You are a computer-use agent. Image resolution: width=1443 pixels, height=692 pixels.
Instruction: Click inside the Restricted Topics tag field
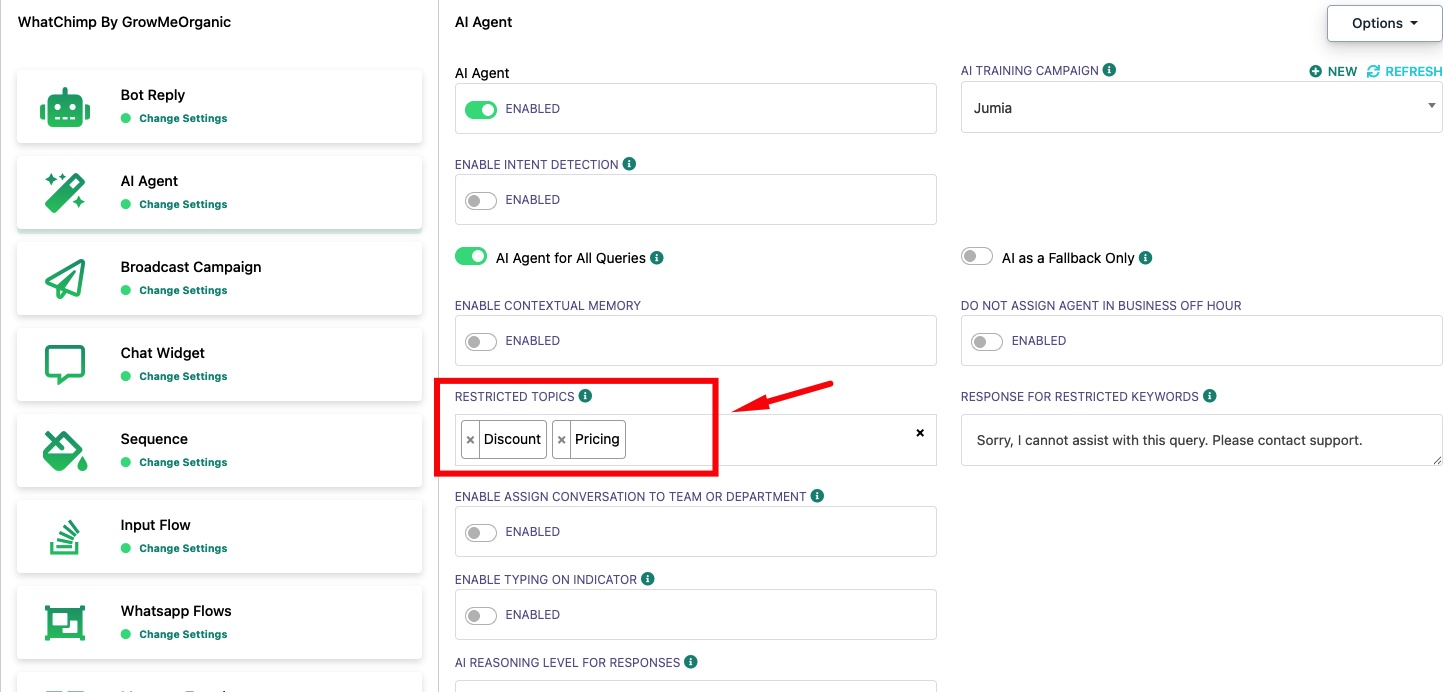[696, 439]
